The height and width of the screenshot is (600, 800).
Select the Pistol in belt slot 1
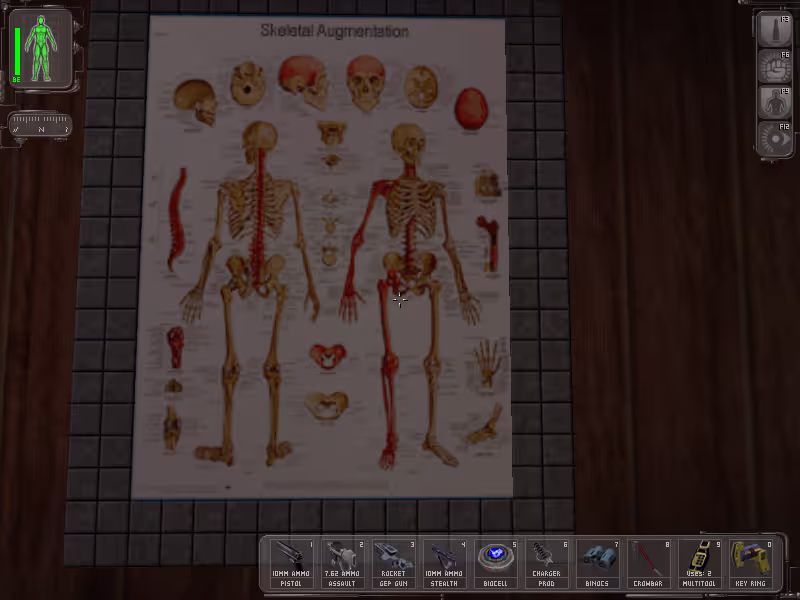(x=292, y=560)
